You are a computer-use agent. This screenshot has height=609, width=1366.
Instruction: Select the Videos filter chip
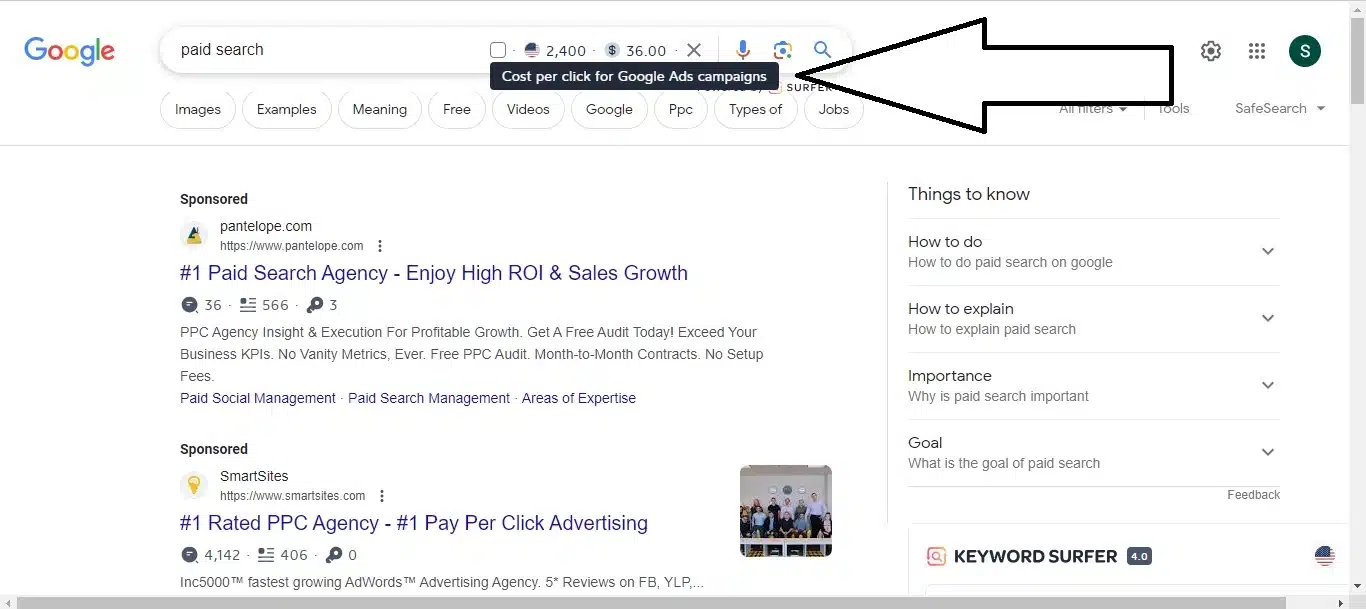coord(528,110)
